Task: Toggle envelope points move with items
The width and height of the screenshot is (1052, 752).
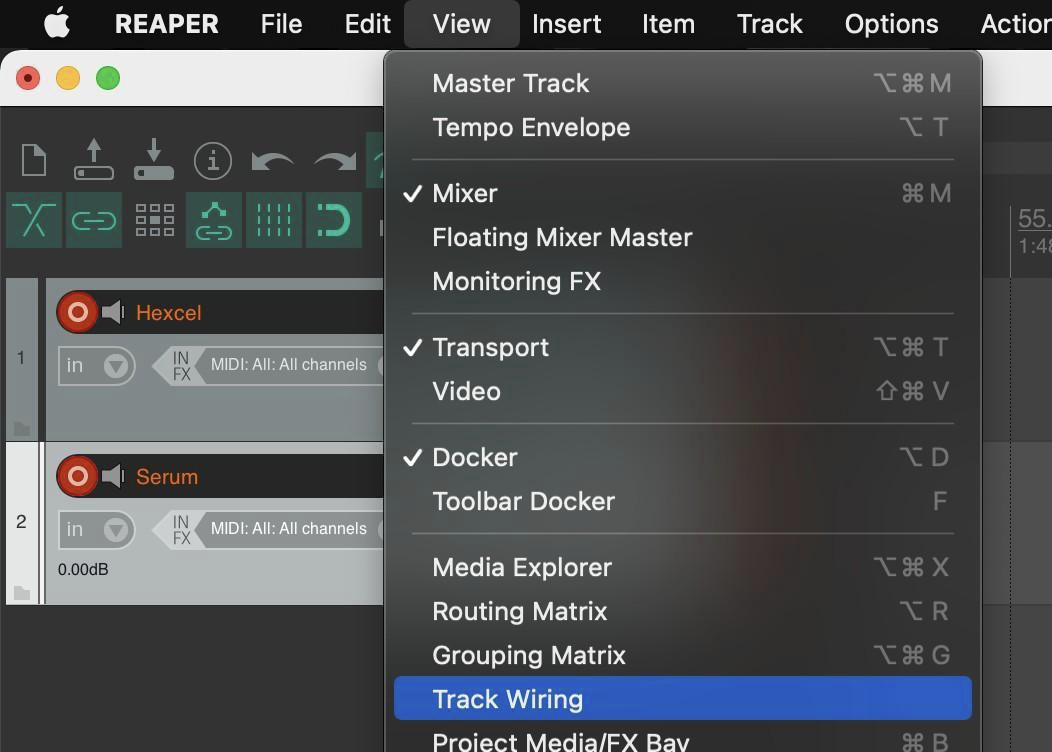Action: pos(214,220)
